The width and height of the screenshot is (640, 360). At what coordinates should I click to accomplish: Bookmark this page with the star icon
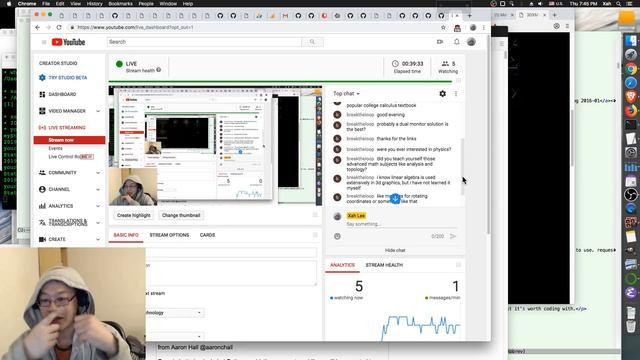coord(443,27)
